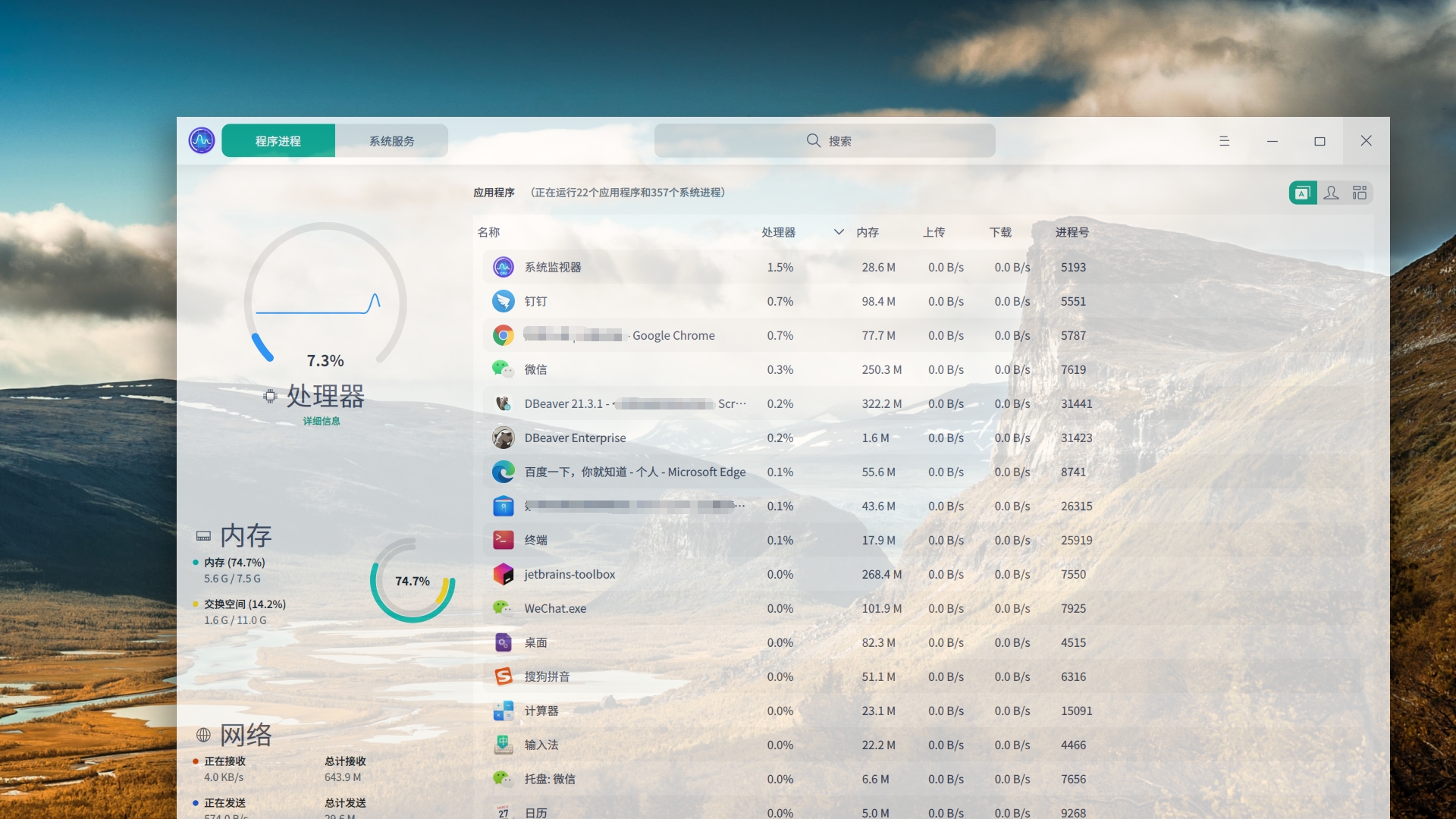Select the 程序进程 tab

[x=278, y=141]
